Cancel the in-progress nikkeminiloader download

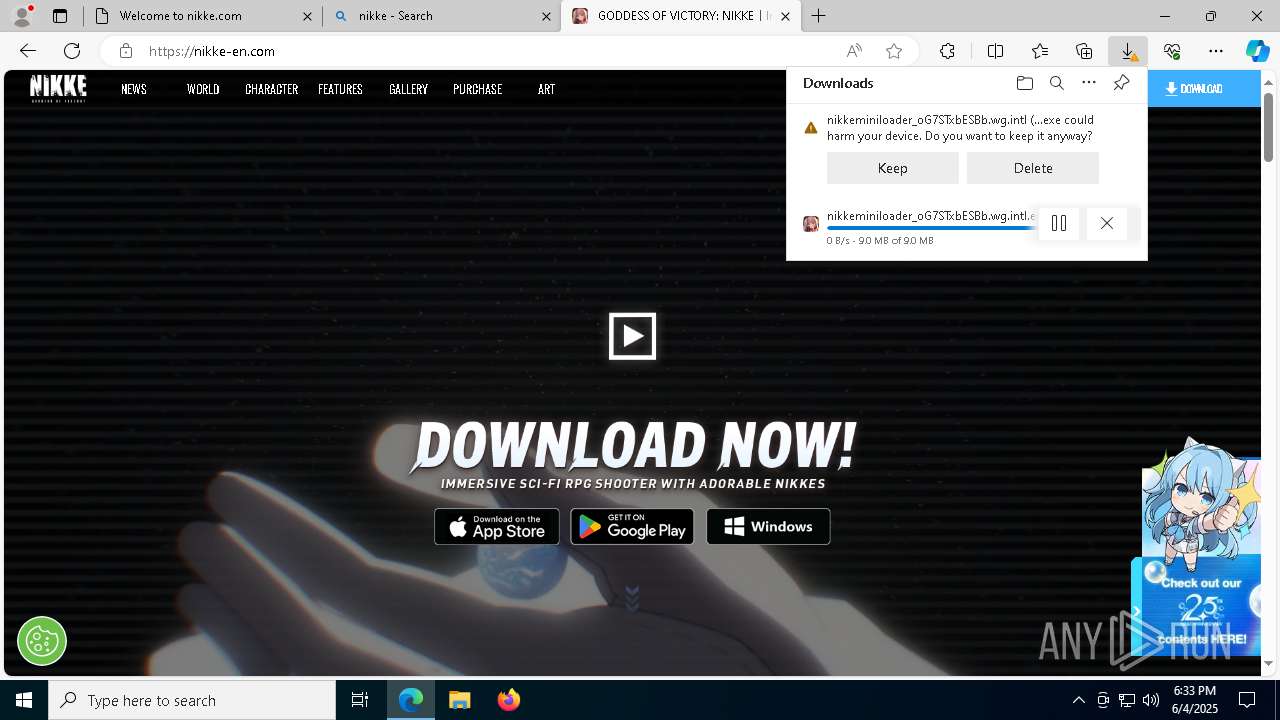pyautogui.click(x=1107, y=224)
